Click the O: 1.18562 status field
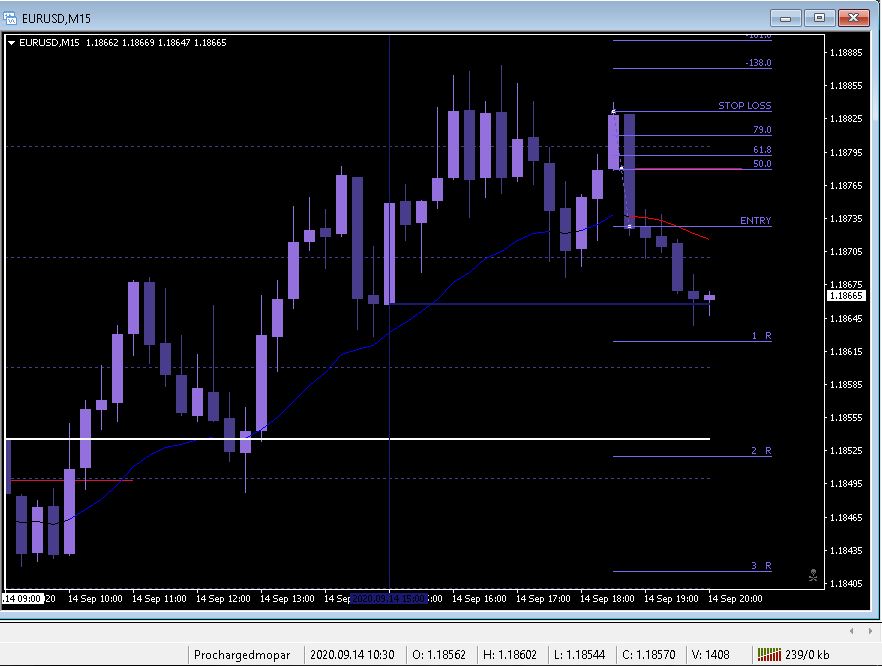The image size is (882, 666). pos(439,655)
